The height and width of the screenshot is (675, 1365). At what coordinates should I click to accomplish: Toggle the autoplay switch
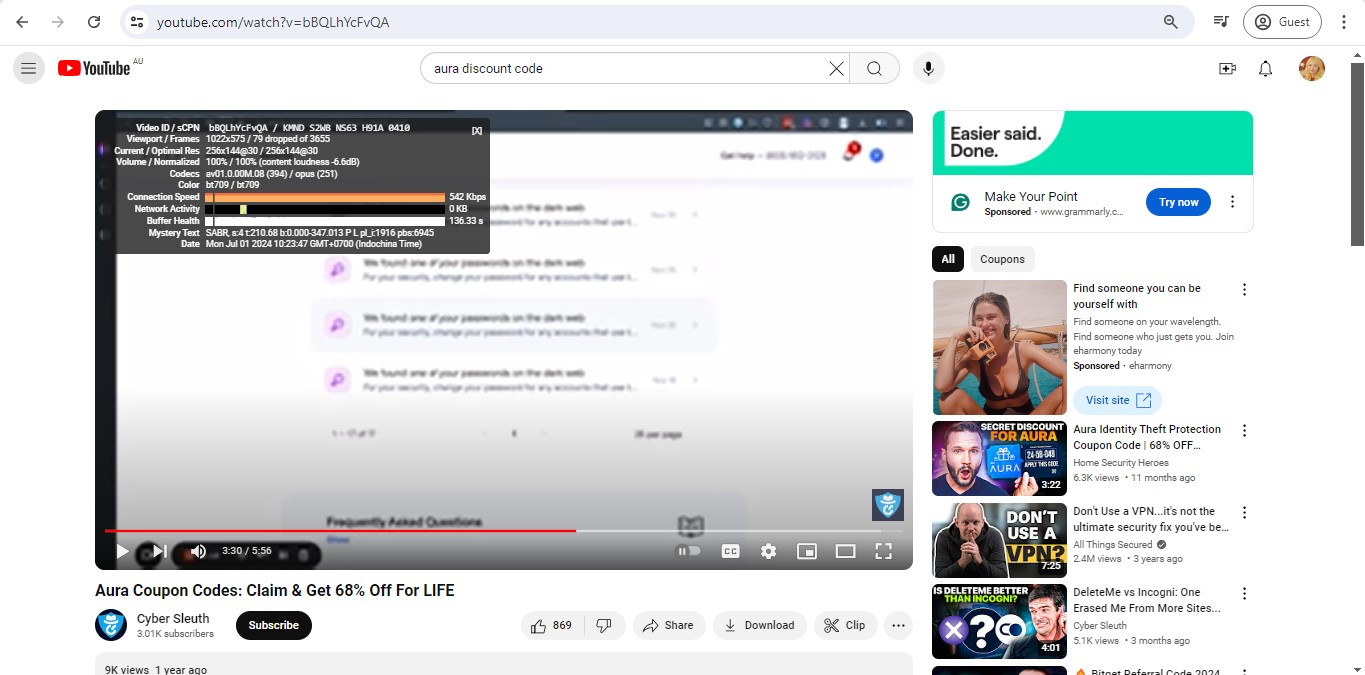tap(689, 551)
